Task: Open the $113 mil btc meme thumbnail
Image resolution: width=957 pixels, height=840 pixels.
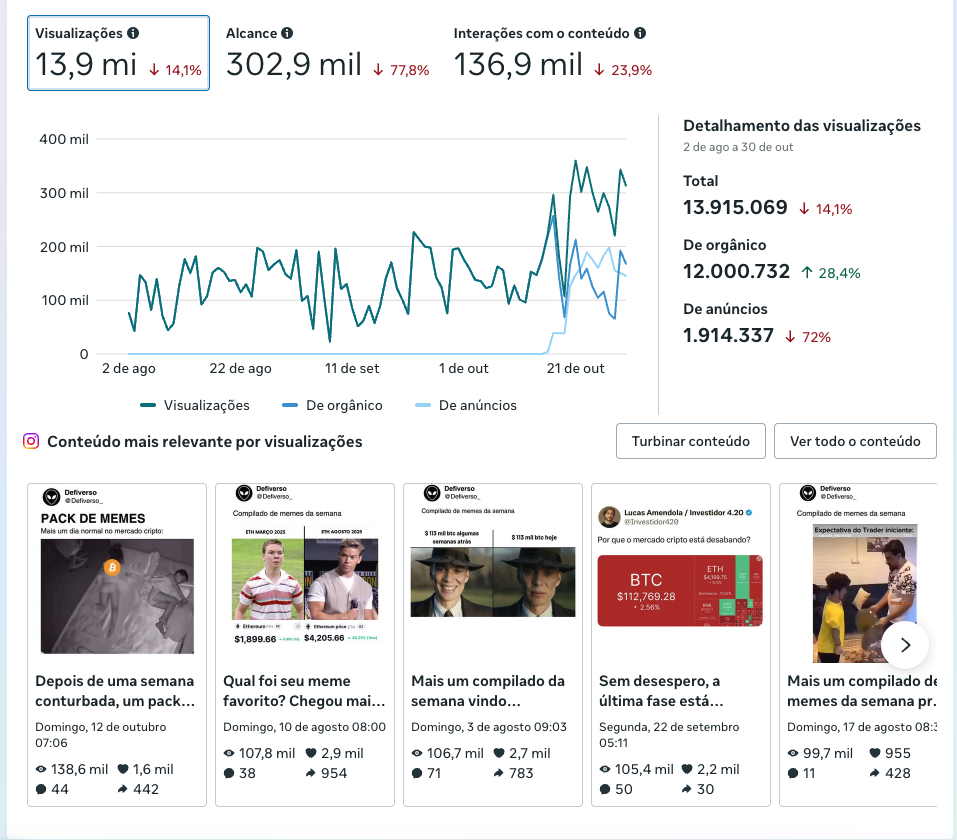Action: coord(493,574)
